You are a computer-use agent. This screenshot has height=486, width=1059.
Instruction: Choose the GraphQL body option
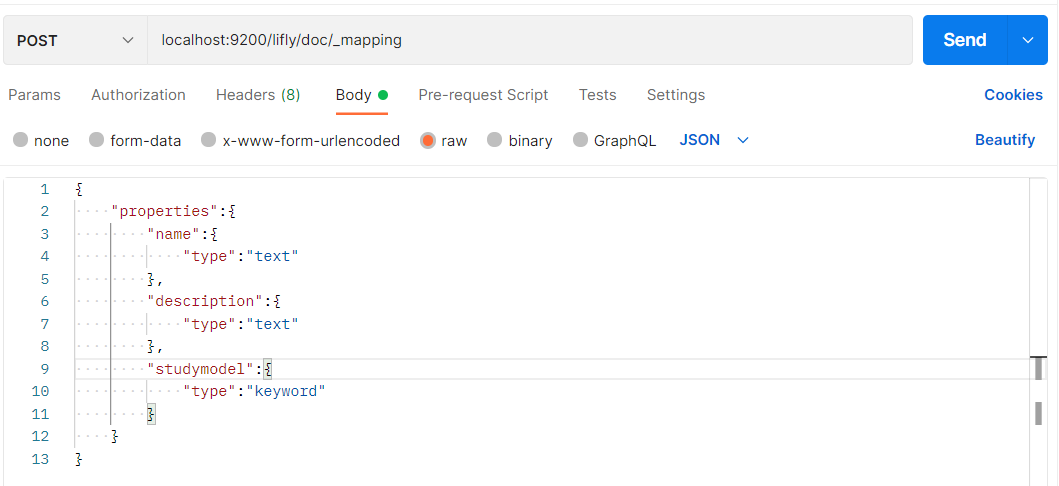click(581, 141)
